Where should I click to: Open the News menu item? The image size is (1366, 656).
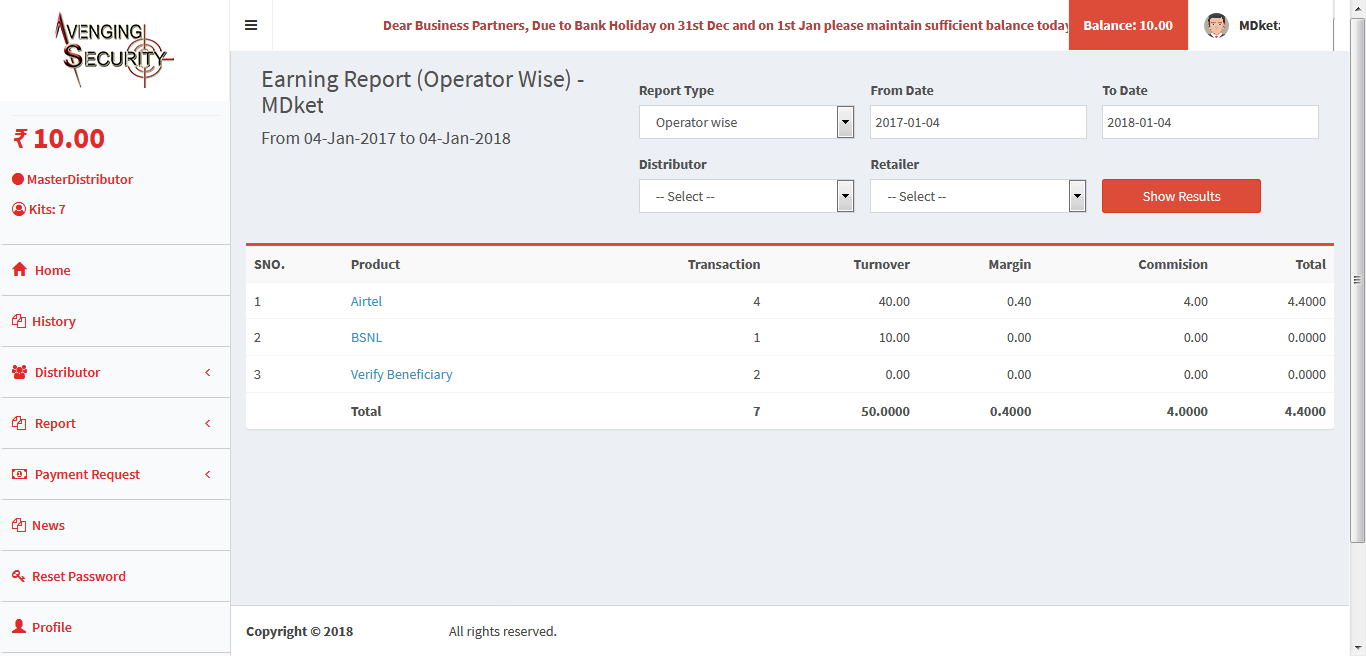pyautogui.click(x=115, y=525)
